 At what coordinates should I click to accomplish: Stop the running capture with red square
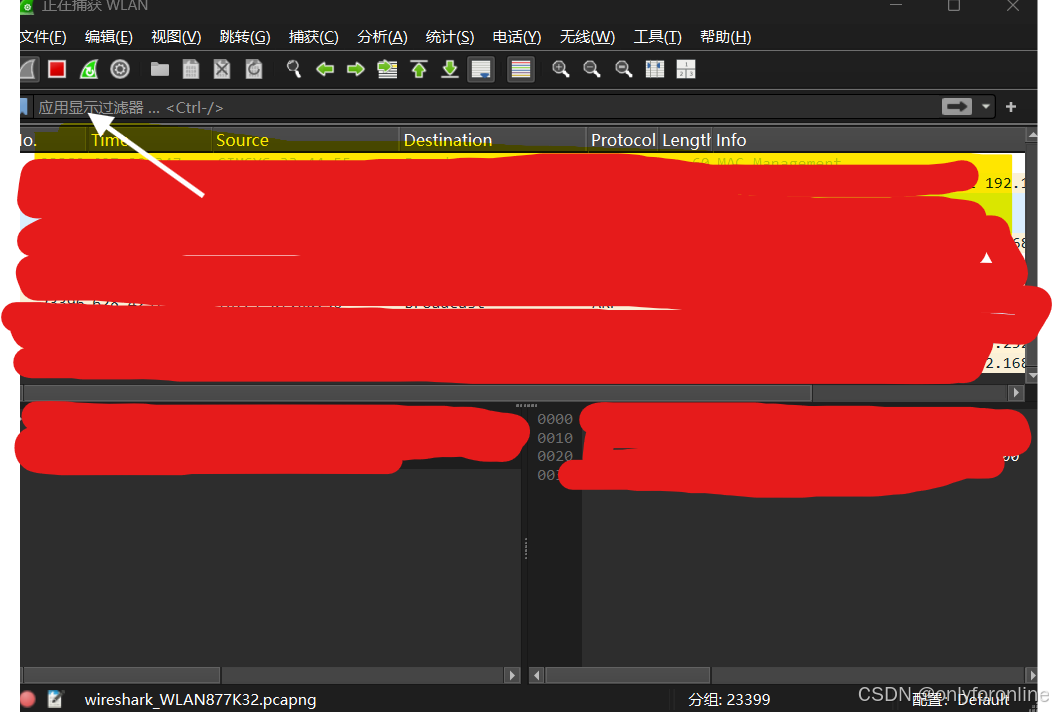(57, 69)
